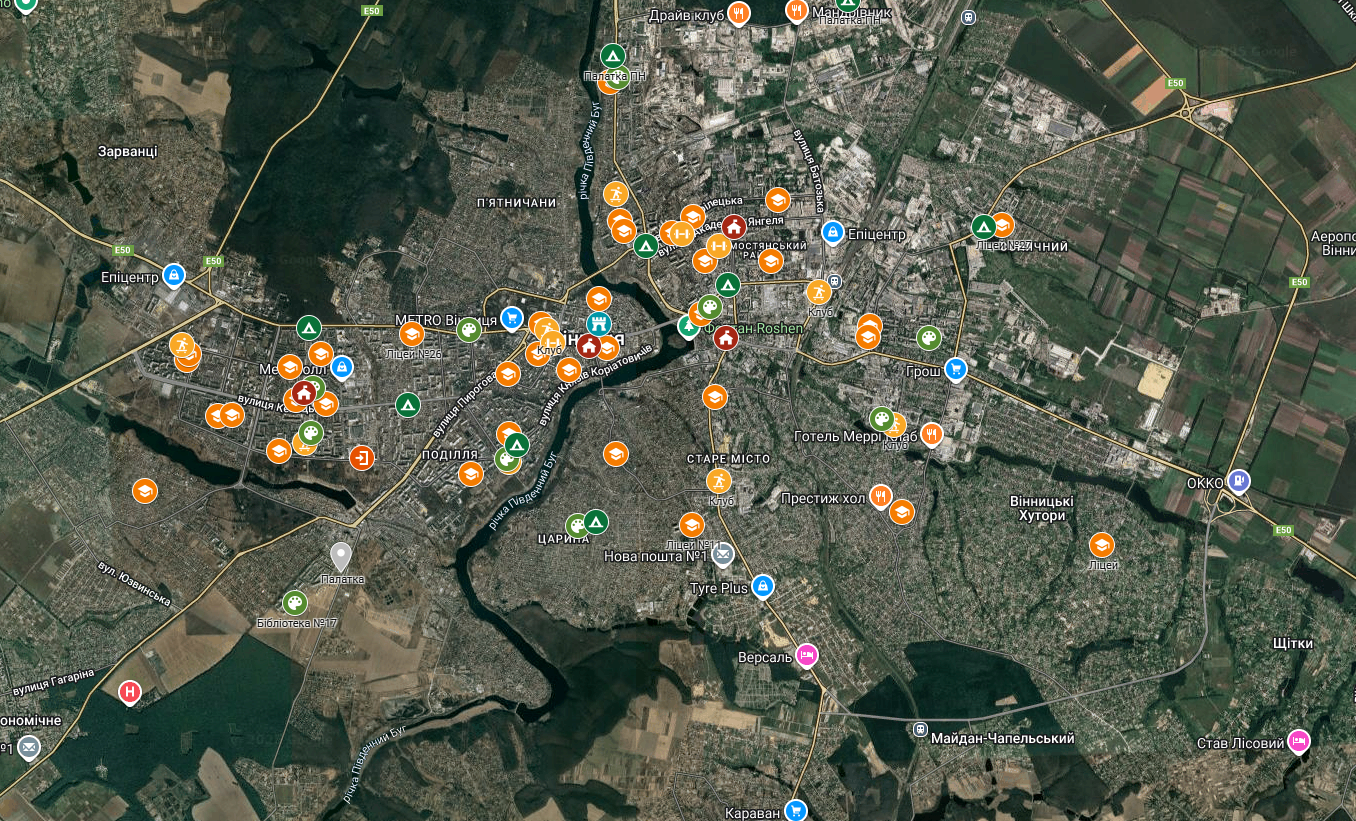Open the Грош shopping cart marker

point(955,369)
